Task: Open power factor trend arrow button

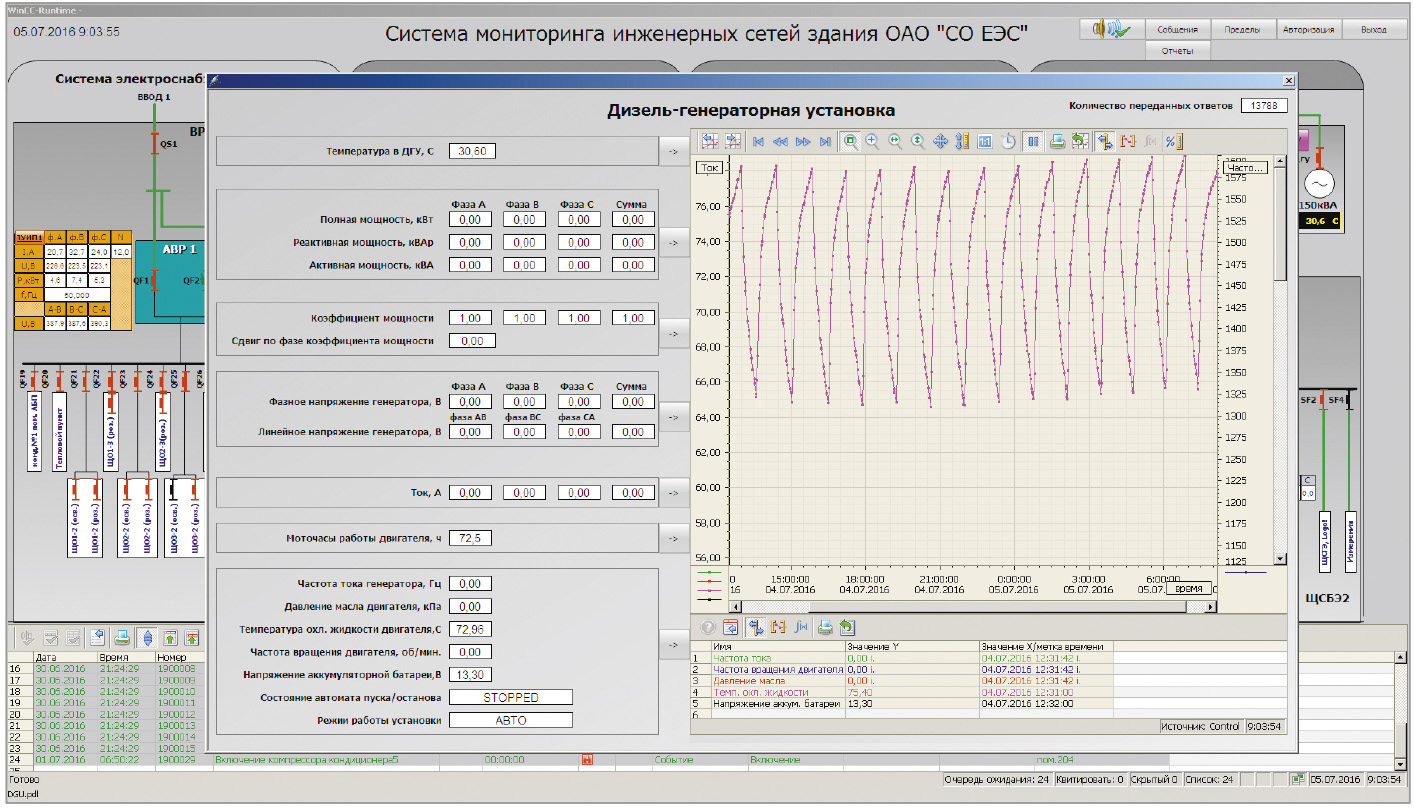Action: pyautogui.click(x=673, y=333)
